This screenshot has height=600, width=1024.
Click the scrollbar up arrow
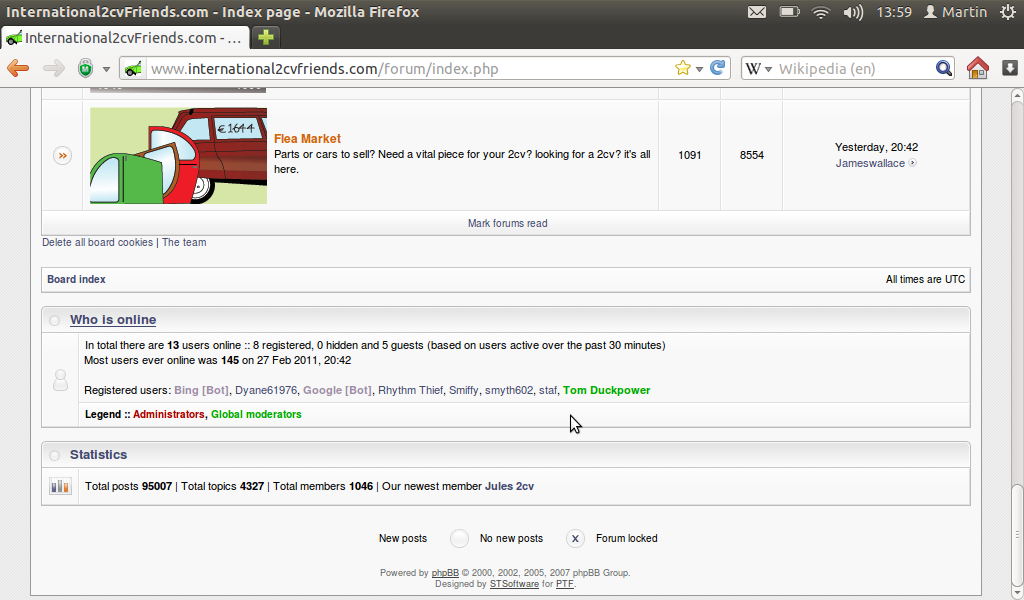[x=1017, y=96]
